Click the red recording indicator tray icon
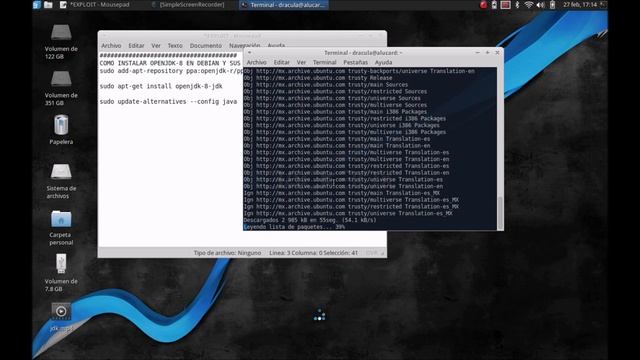The height and width of the screenshot is (360, 640). click(483, 5)
